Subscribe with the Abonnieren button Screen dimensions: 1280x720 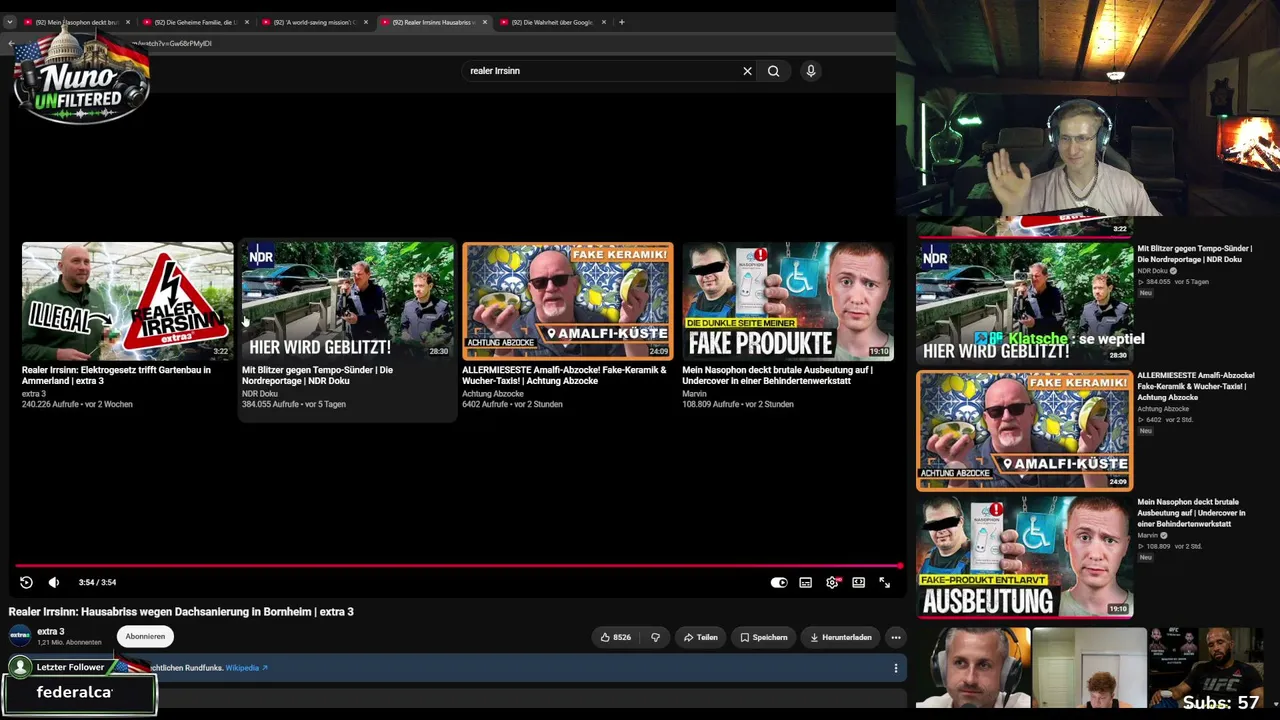tap(145, 636)
